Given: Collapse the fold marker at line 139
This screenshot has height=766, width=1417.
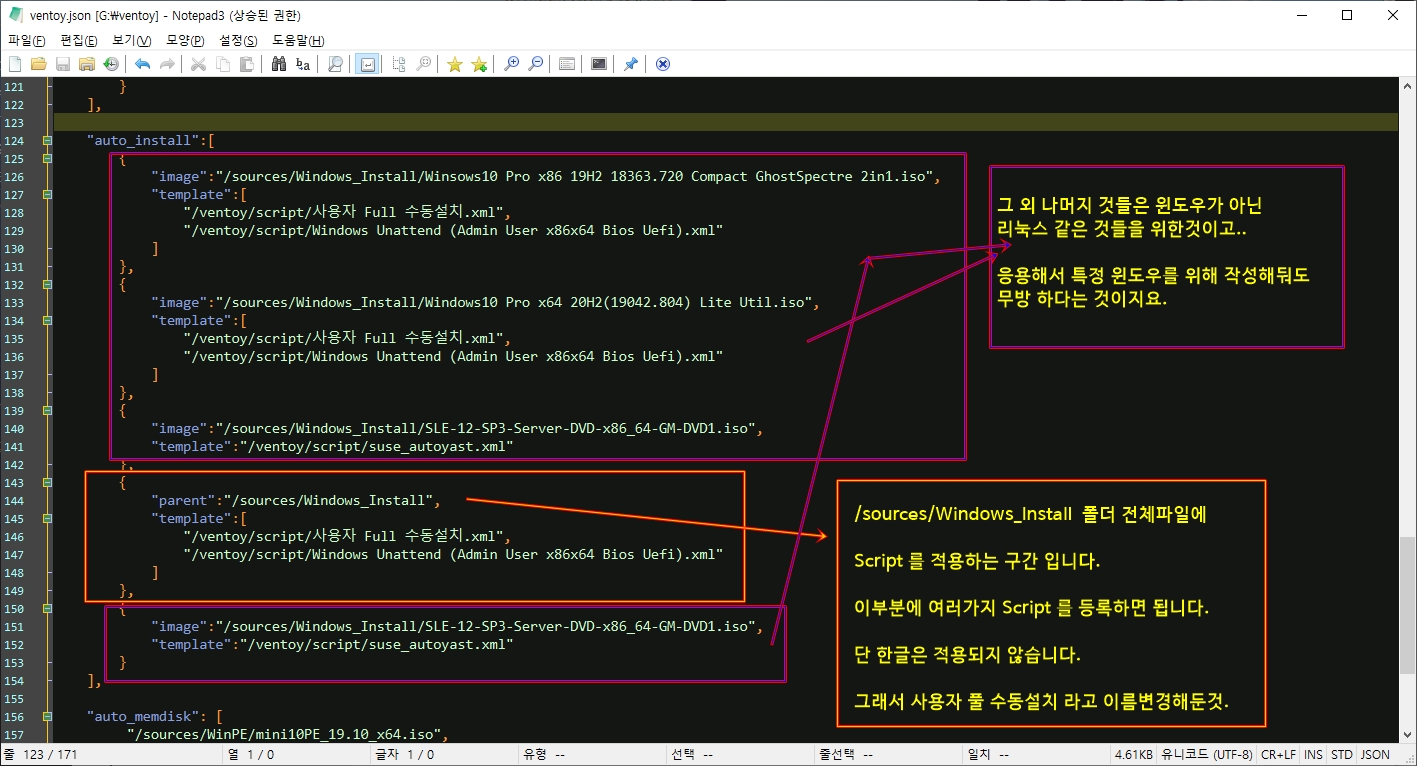Looking at the screenshot, I should 47,411.
